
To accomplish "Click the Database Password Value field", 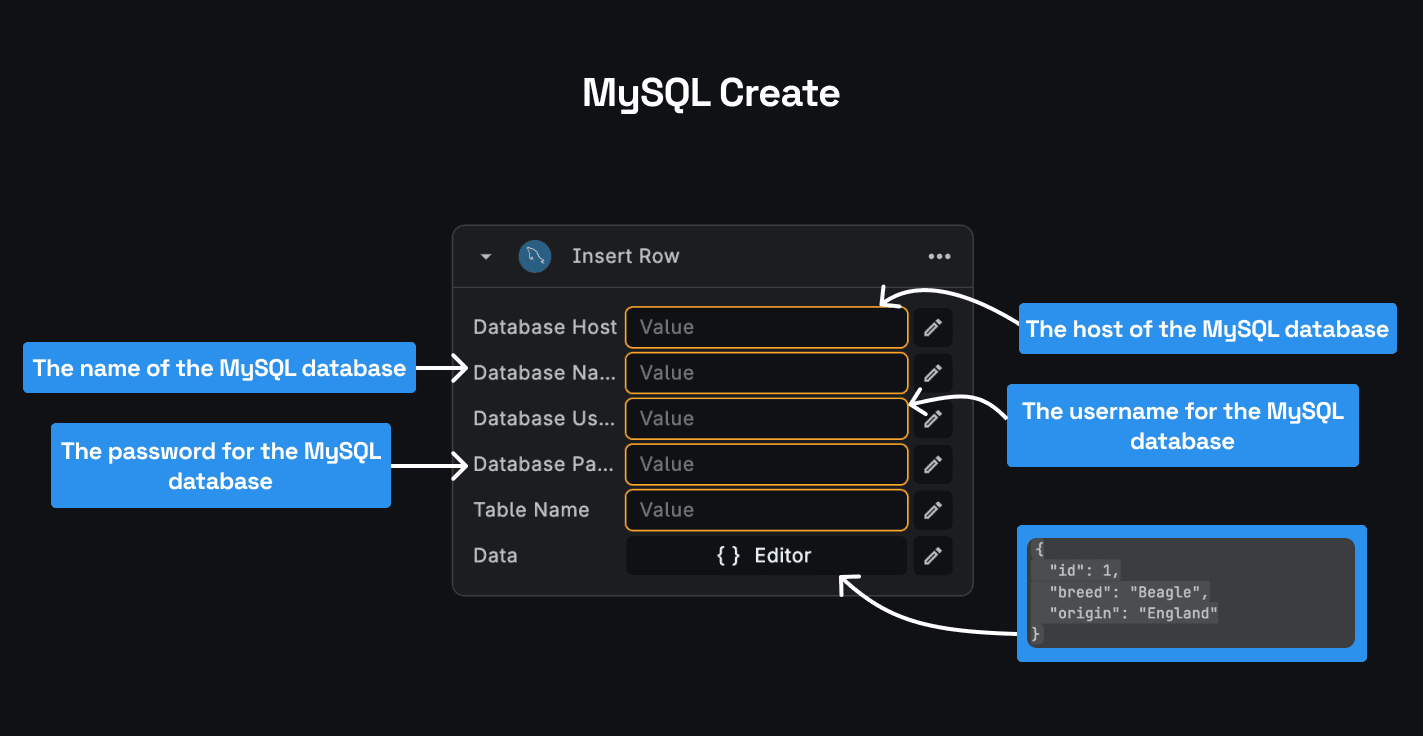I will pyautogui.click(x=766, y=464).
